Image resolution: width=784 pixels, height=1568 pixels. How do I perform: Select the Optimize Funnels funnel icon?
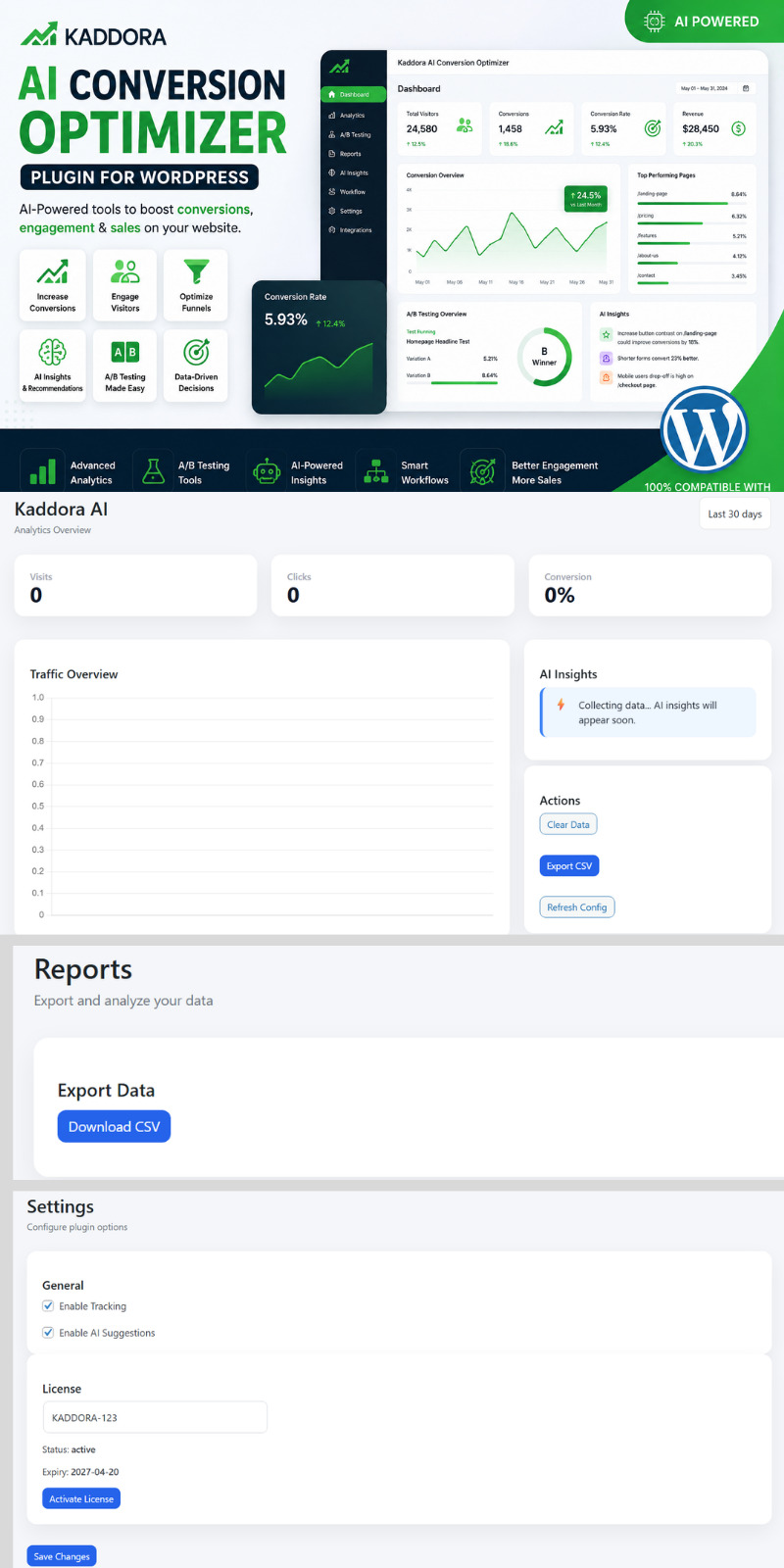click(196, 271)
